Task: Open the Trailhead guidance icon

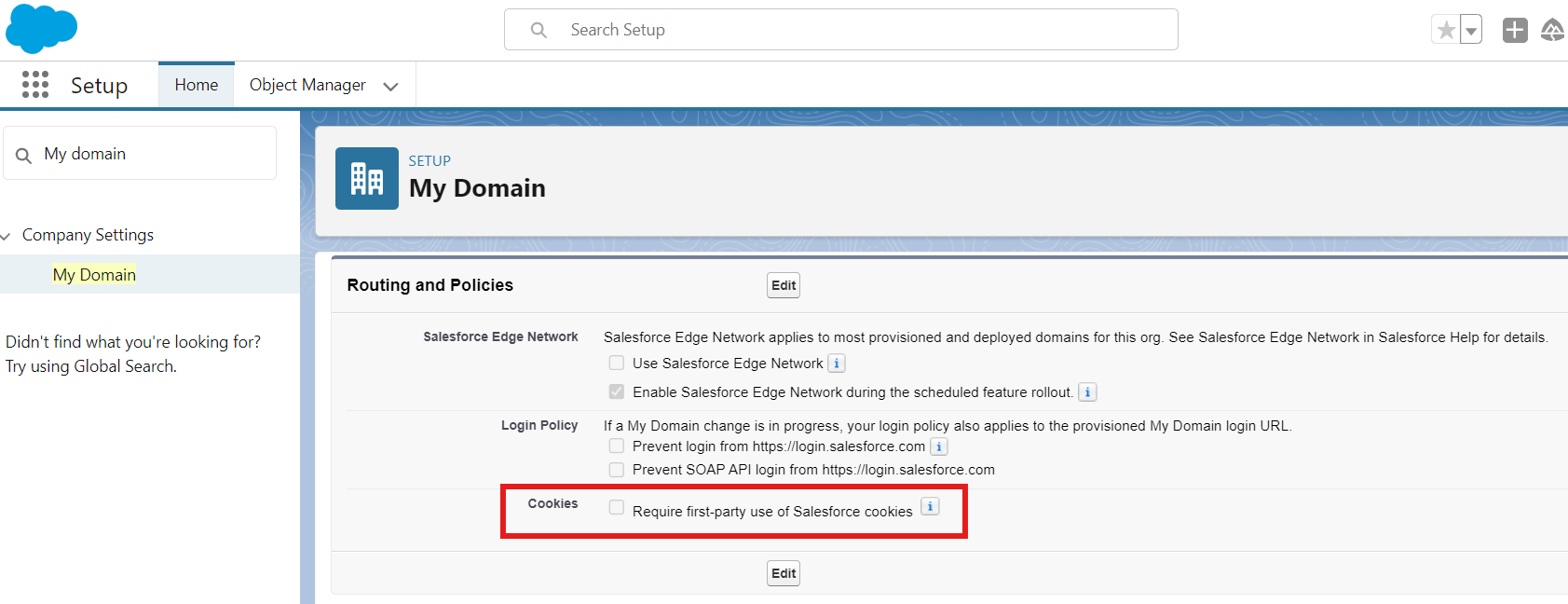Action: (x=1552, y=30)
